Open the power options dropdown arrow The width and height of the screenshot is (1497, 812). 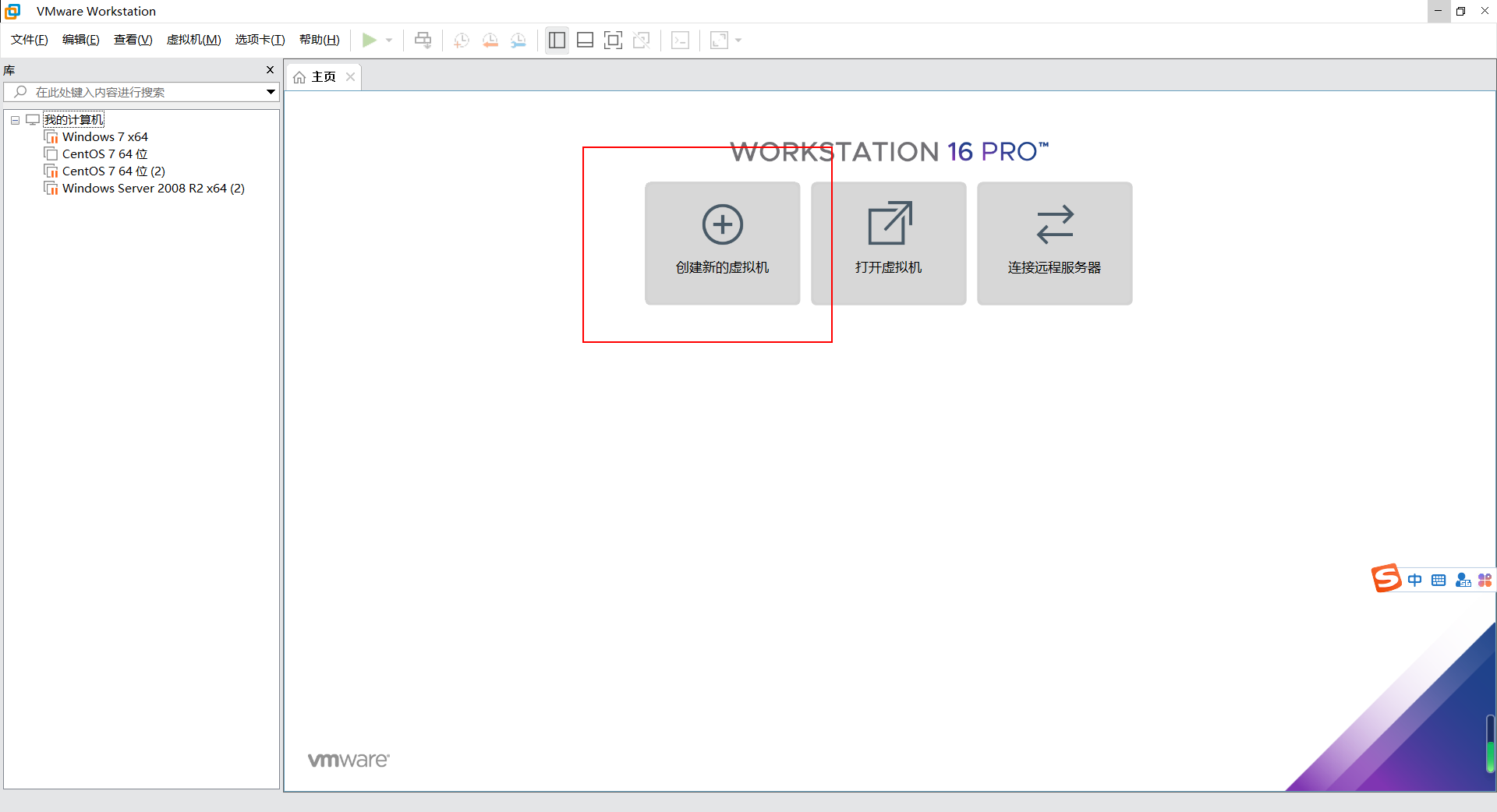tap(388, 40)
